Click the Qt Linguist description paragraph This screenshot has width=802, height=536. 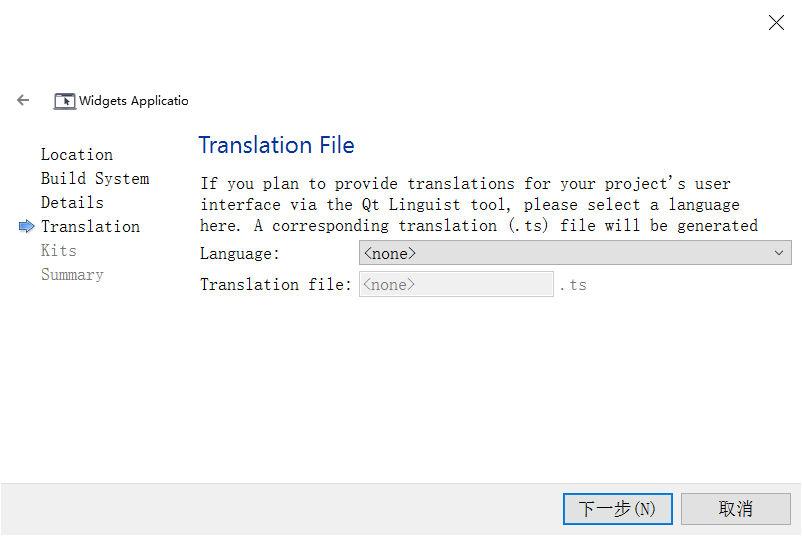479,205
